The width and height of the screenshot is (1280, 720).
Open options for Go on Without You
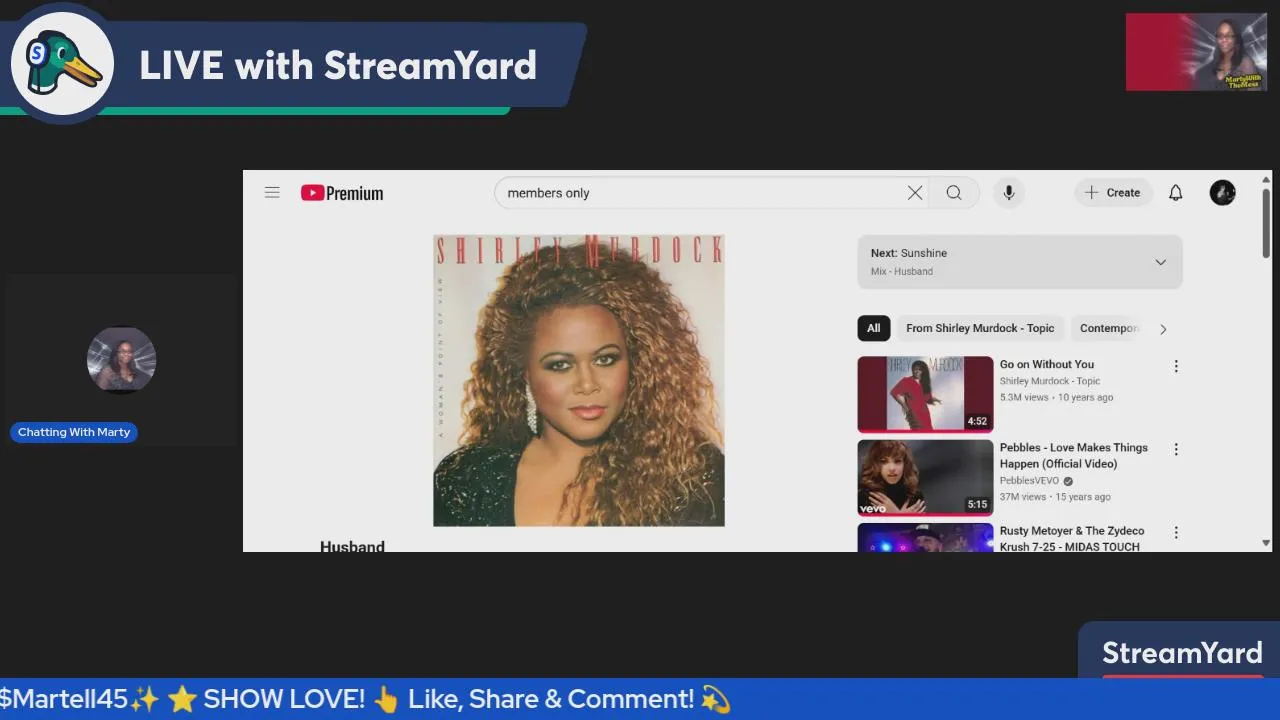pyautogui.click(x=1176, y=366)
